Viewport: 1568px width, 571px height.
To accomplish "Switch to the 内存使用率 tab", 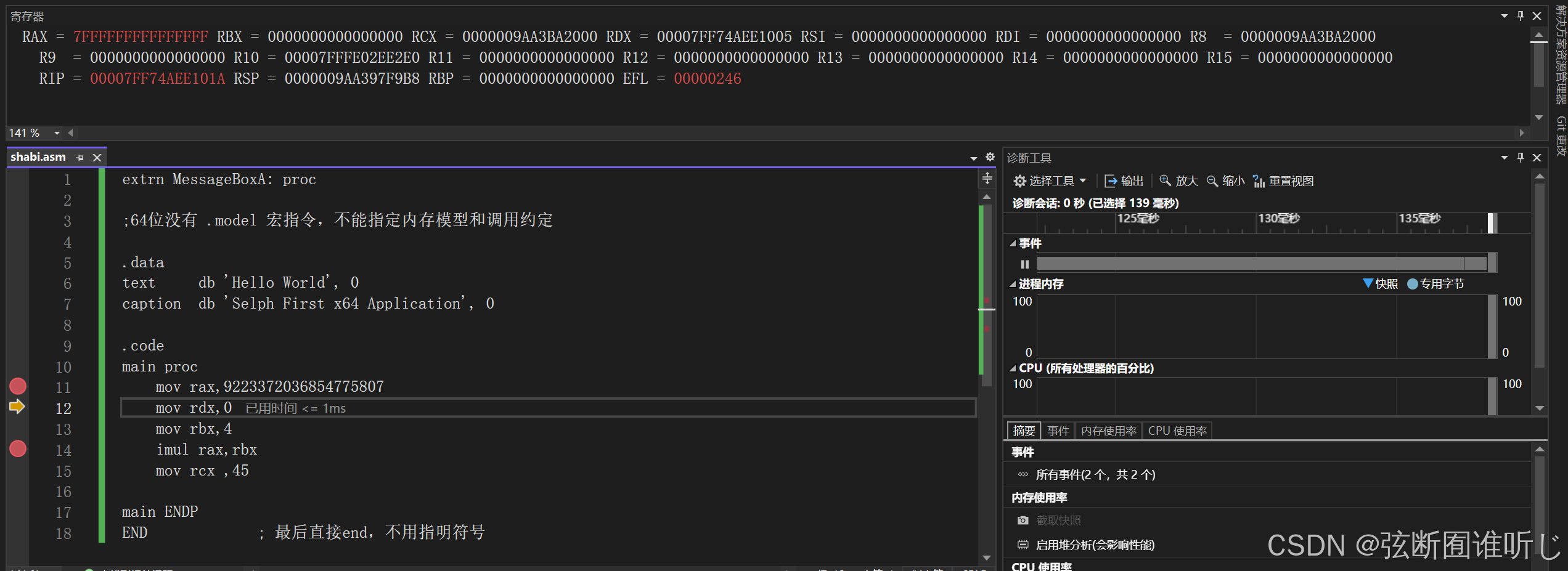I will point(1109,431).
